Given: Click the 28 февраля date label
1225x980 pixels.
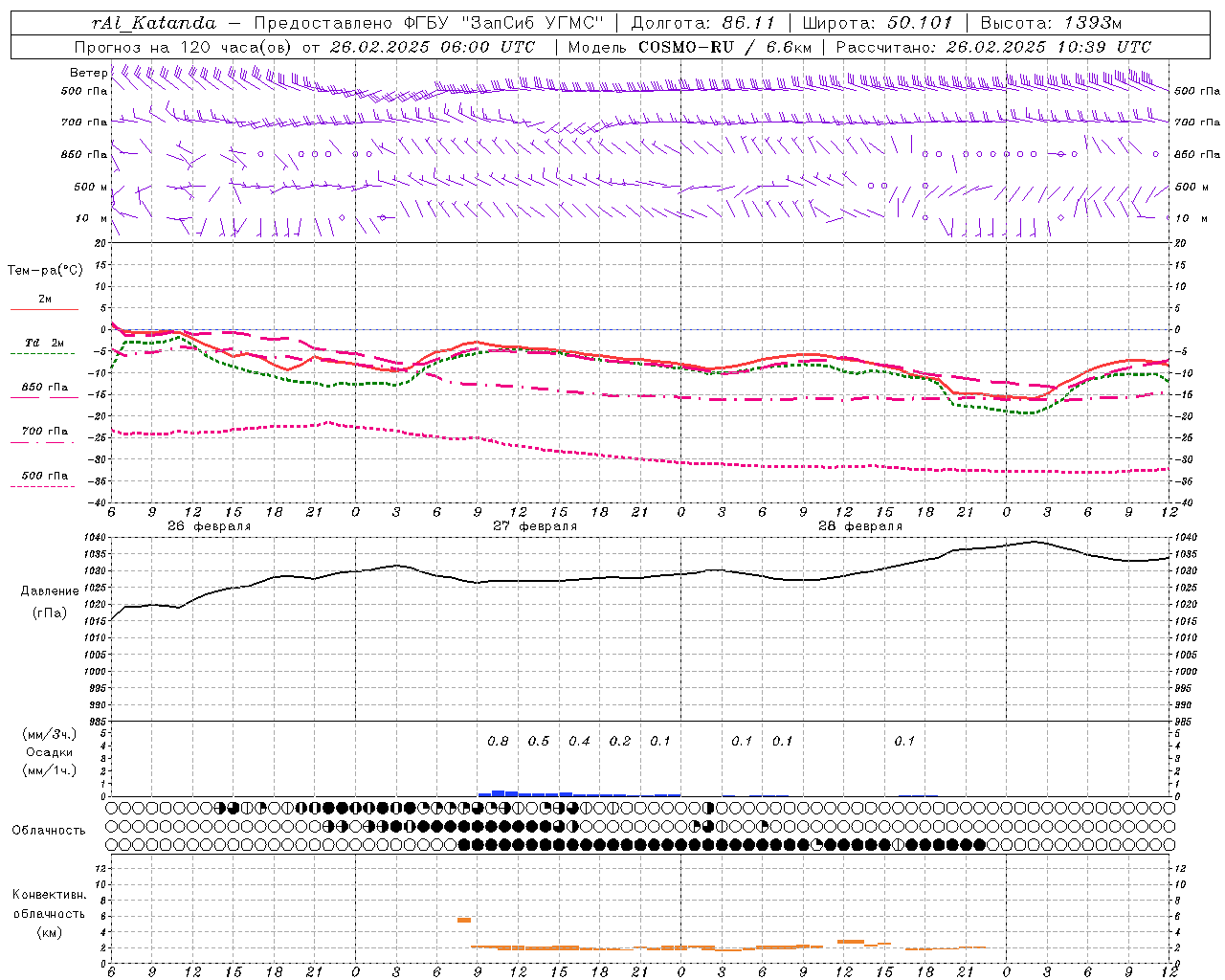Looking at the screenshot, I should click(x=860, y=526).
